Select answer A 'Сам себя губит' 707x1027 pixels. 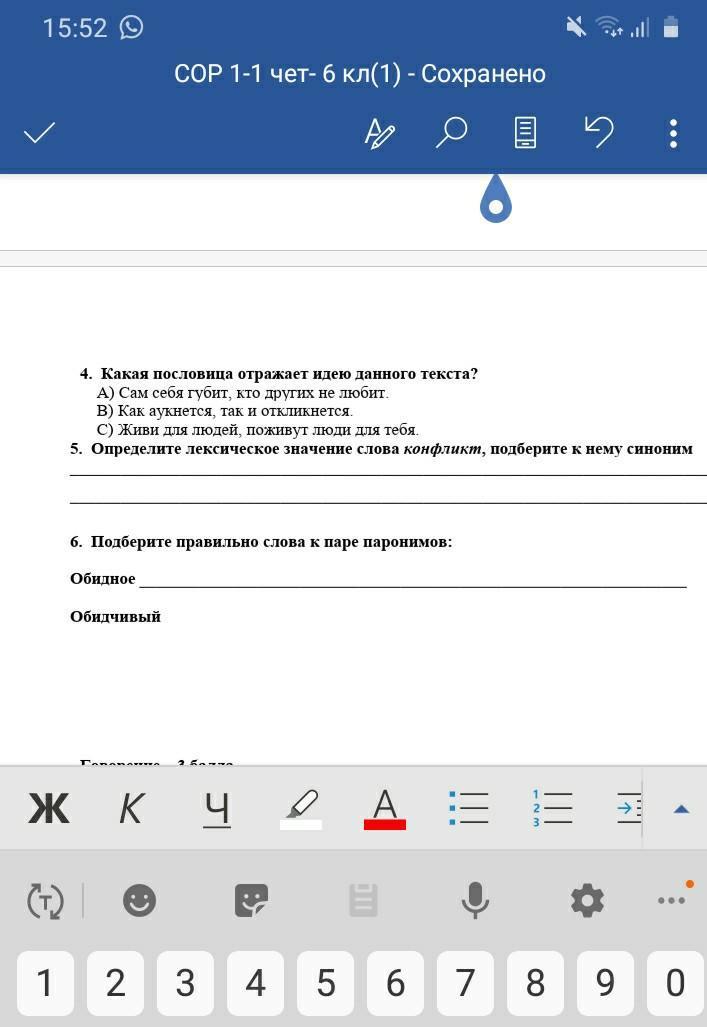pos(242,393)
